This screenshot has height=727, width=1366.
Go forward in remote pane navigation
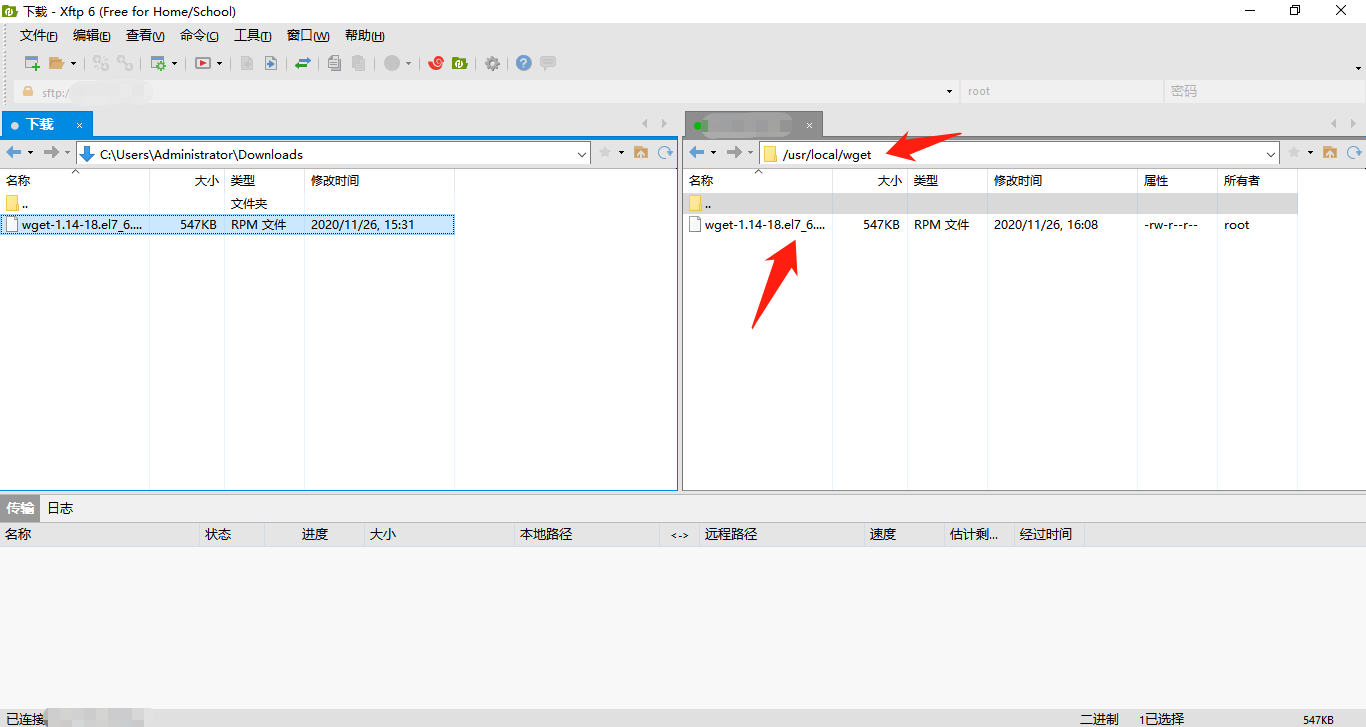734,153
